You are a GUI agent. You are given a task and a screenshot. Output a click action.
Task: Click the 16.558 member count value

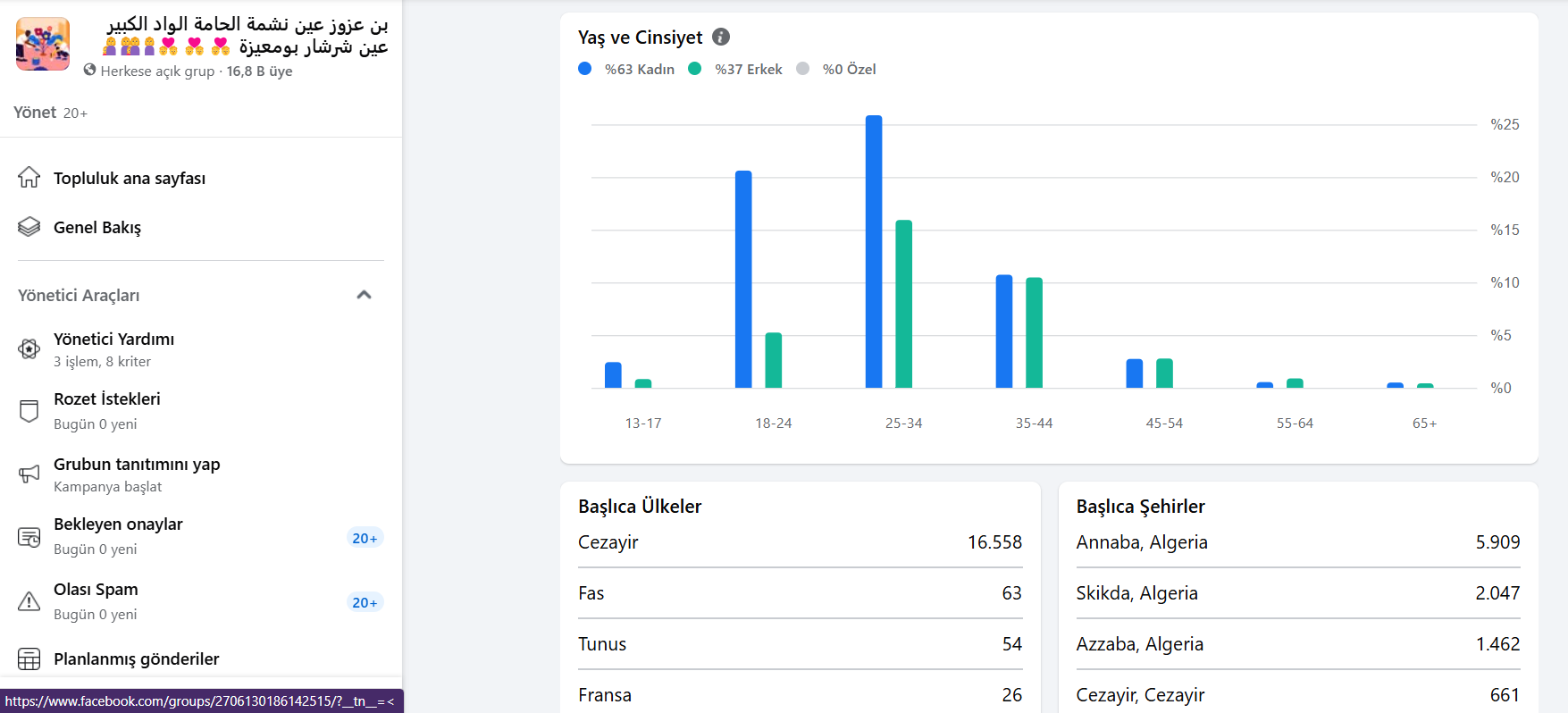tap(994, 542)
